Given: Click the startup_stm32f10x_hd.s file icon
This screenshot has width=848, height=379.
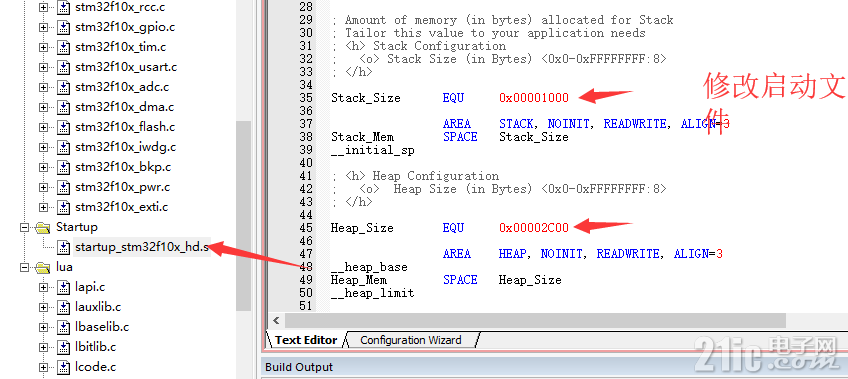Looking at the screenshot, I should (64, 248).
